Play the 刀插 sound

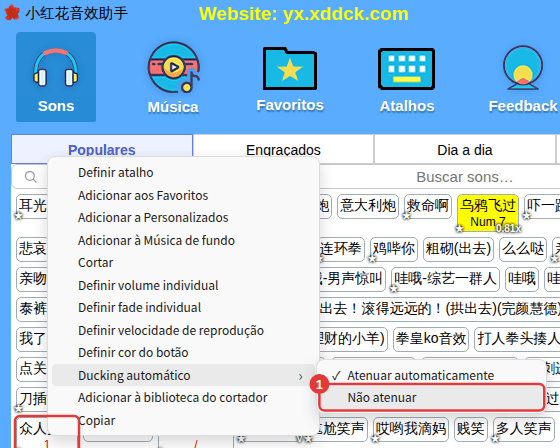(x=32, y=399)
